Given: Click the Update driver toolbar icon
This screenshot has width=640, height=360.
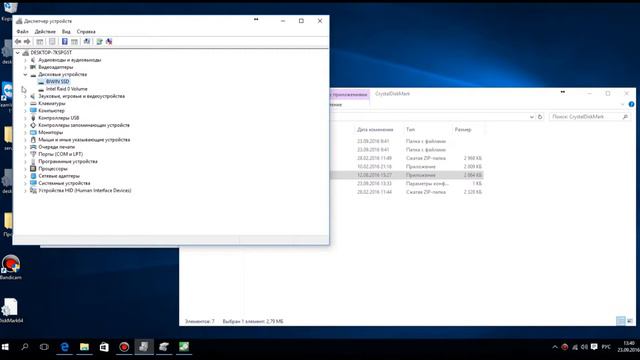Looking at the screenshot, I should (99, 42).
